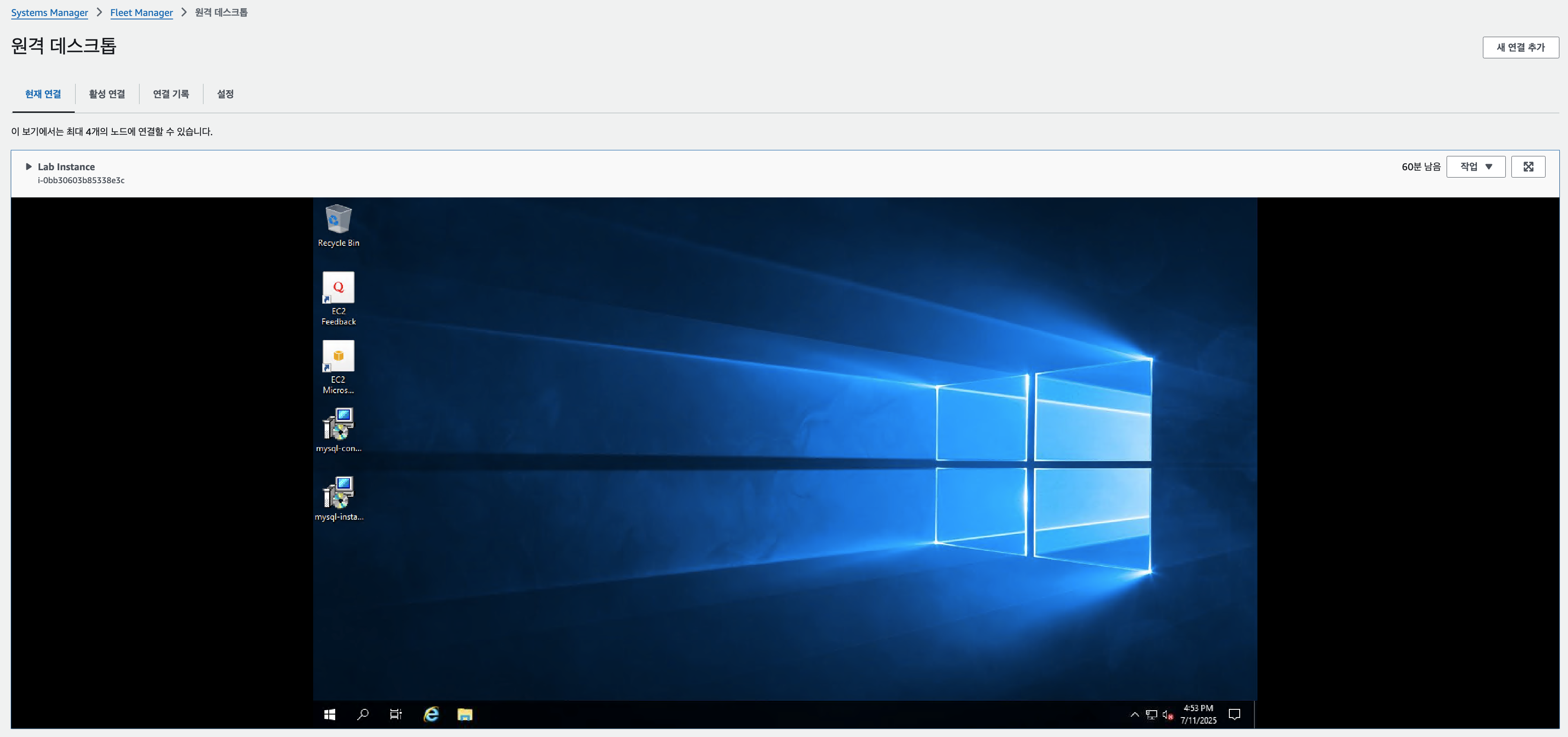
Task: Click the muted volume tray icon
Action: [x=1168, y=715]
